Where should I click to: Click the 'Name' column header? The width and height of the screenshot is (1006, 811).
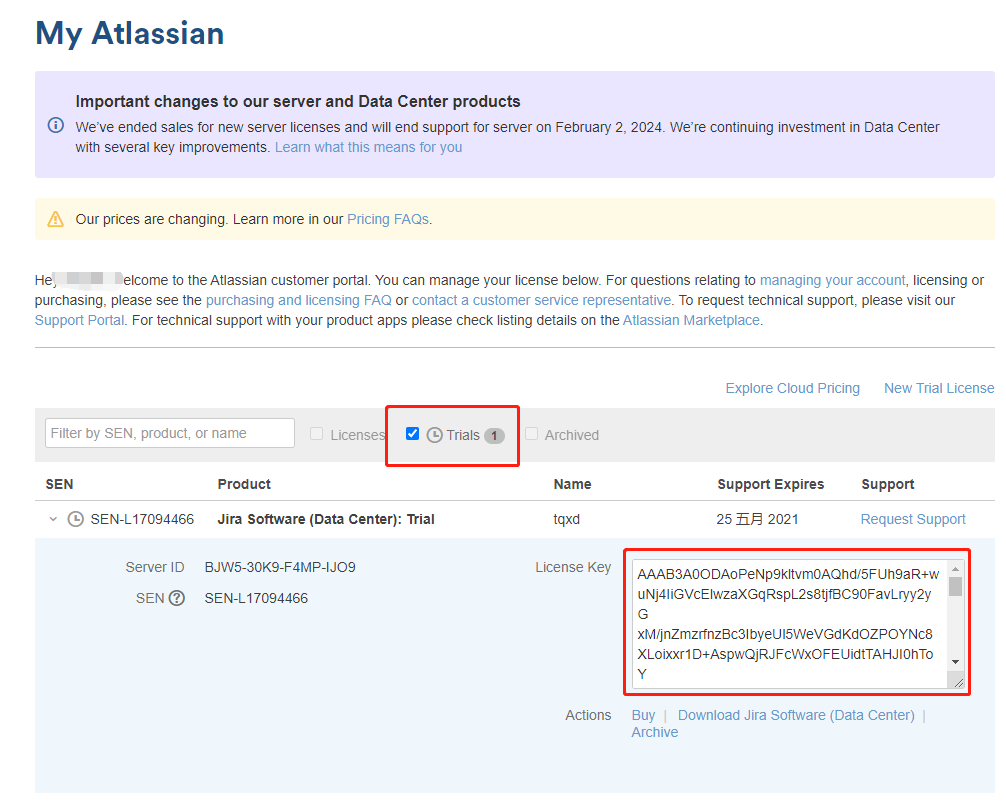[x=572, y=484]
